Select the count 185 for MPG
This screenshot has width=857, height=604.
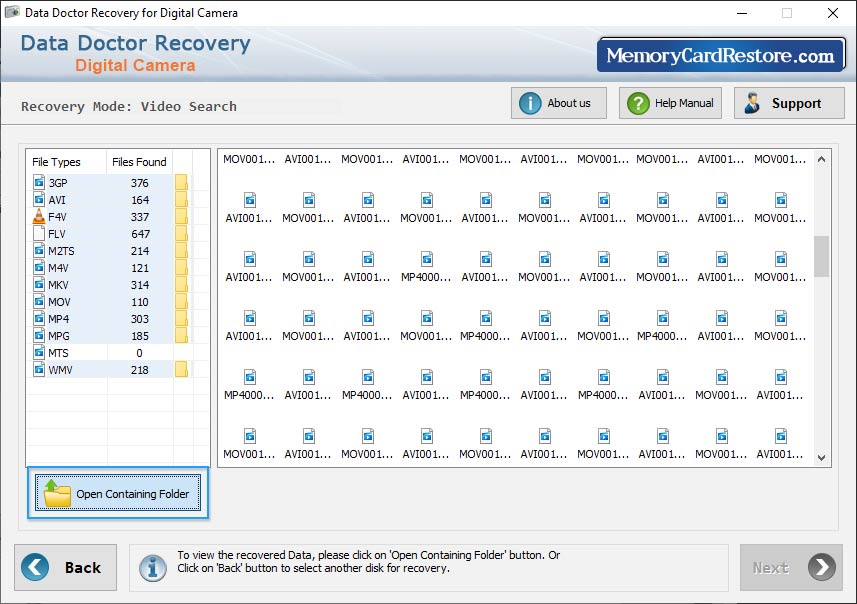click(x=140, y=336)
